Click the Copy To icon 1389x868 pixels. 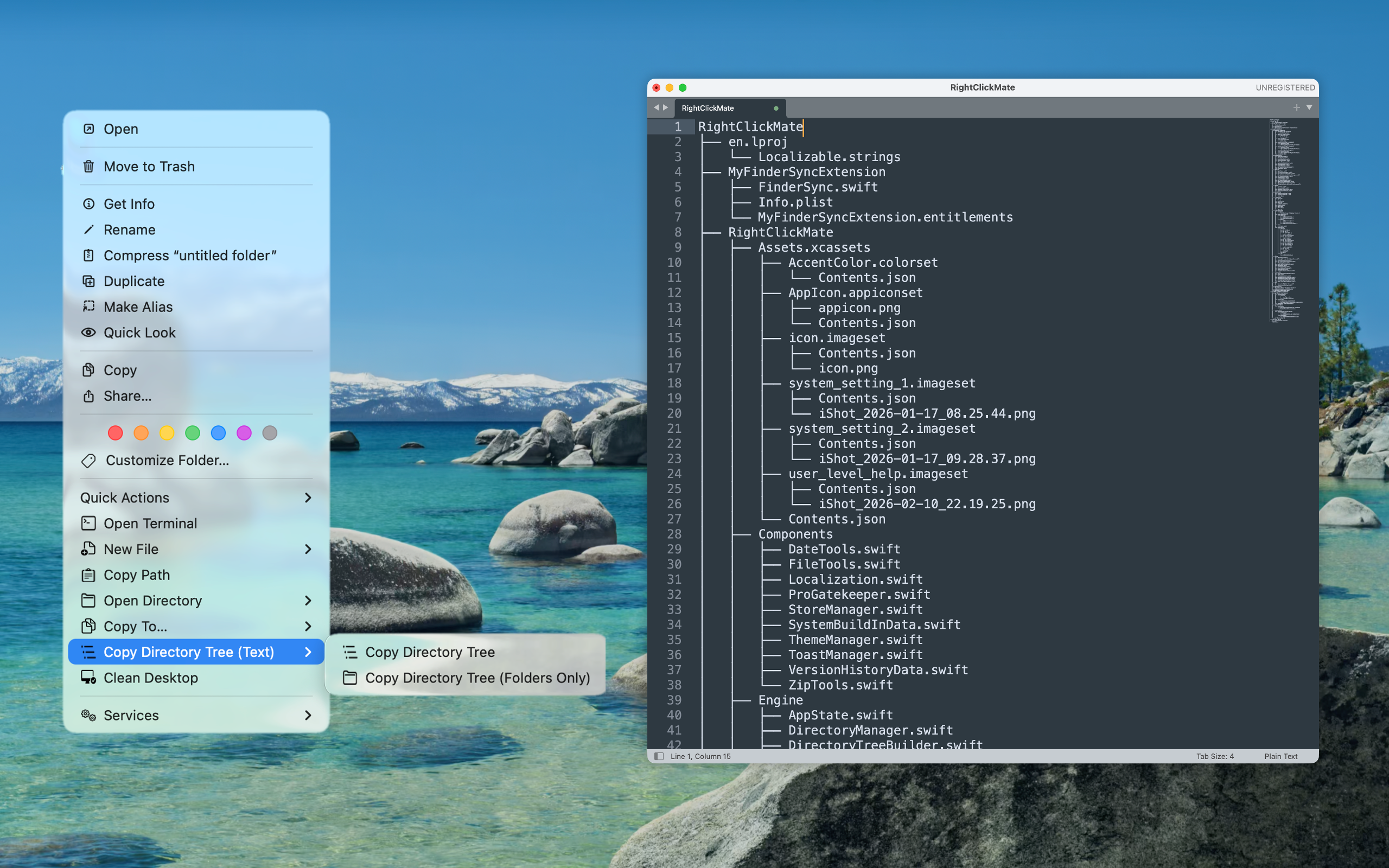point(88,626)
